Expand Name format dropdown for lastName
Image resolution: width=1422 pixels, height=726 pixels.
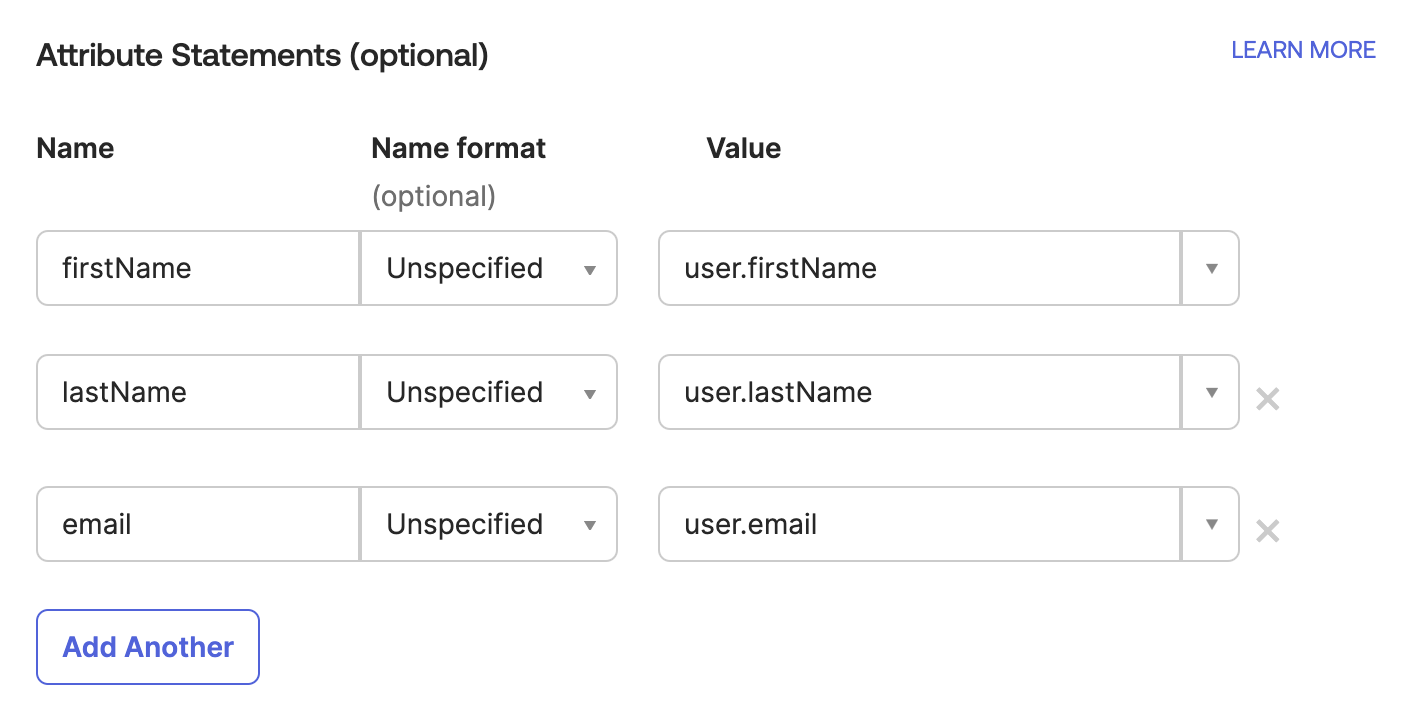tap(489, 392)
